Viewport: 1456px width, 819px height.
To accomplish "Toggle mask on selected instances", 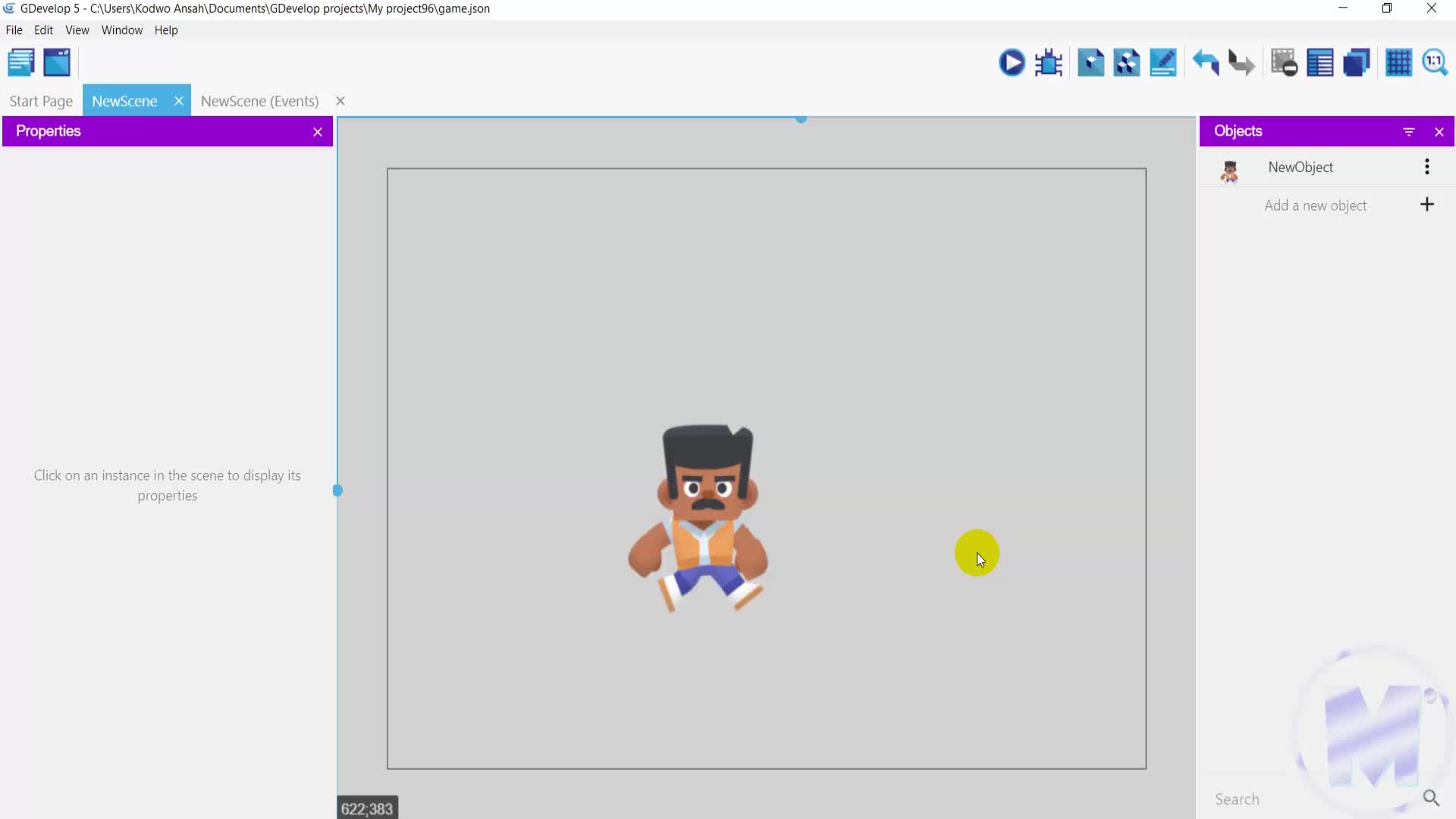I will (1284, 63).
